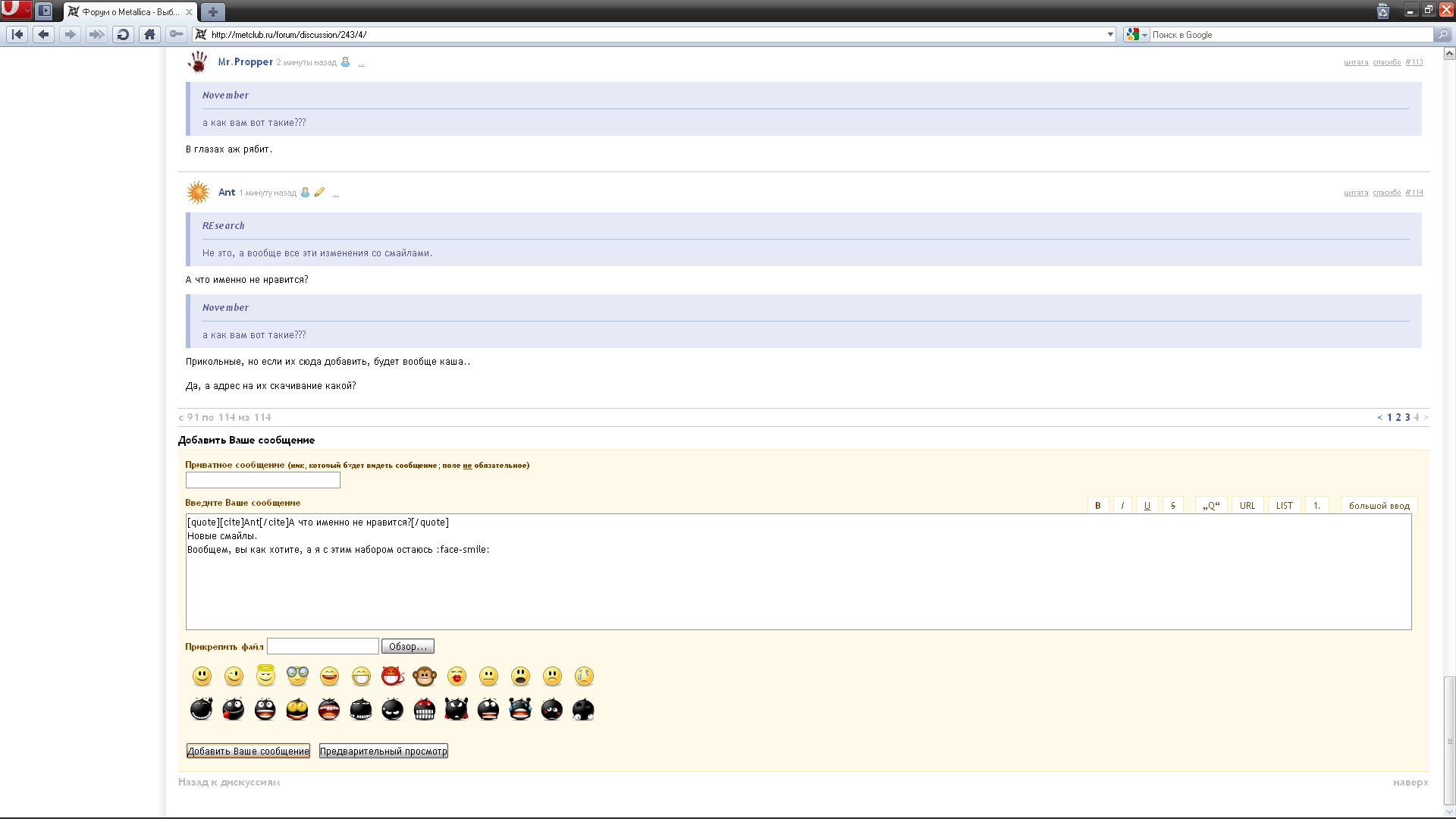
Task: Insert the kissing lips smiley
Action: [x=457, y=676]
